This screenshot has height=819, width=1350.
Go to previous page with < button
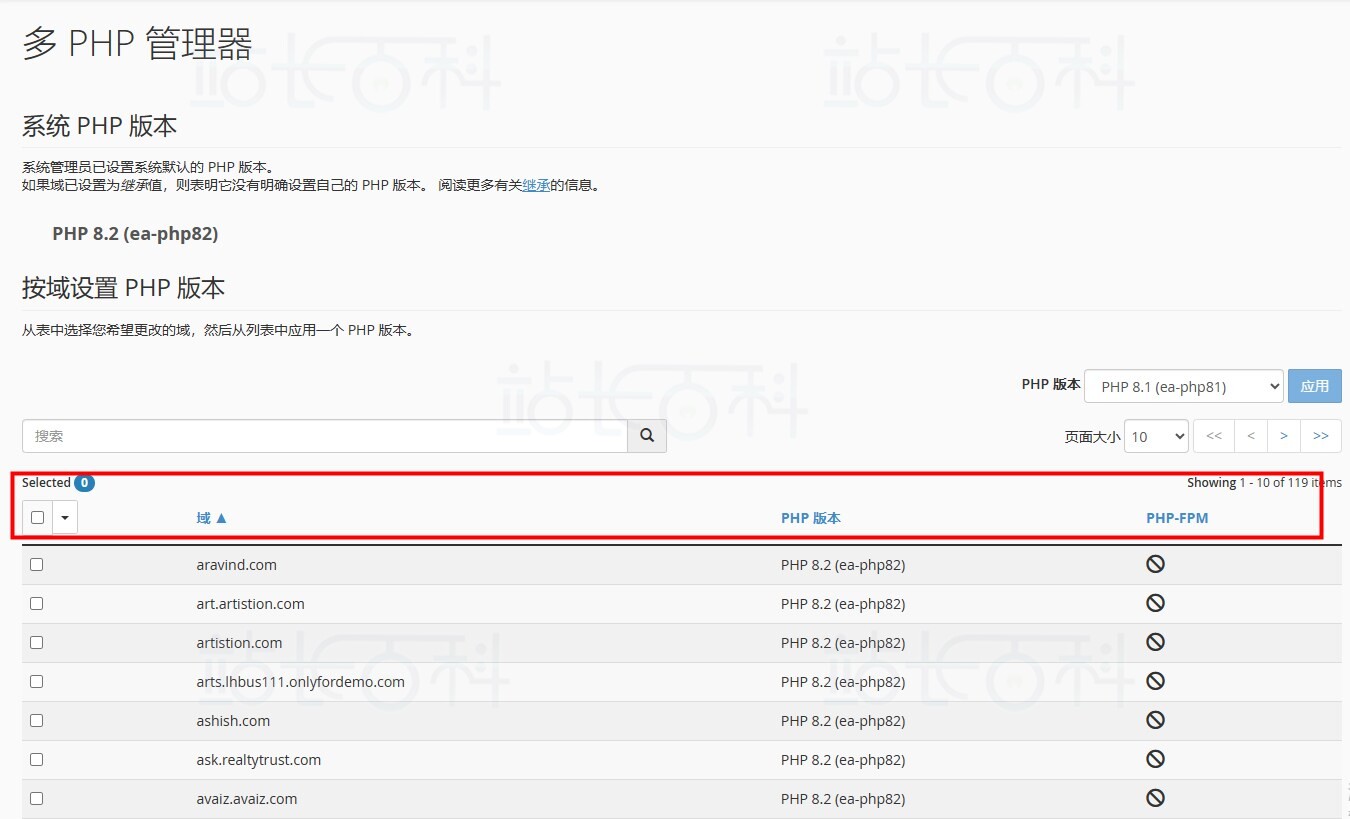point(1251,436)
